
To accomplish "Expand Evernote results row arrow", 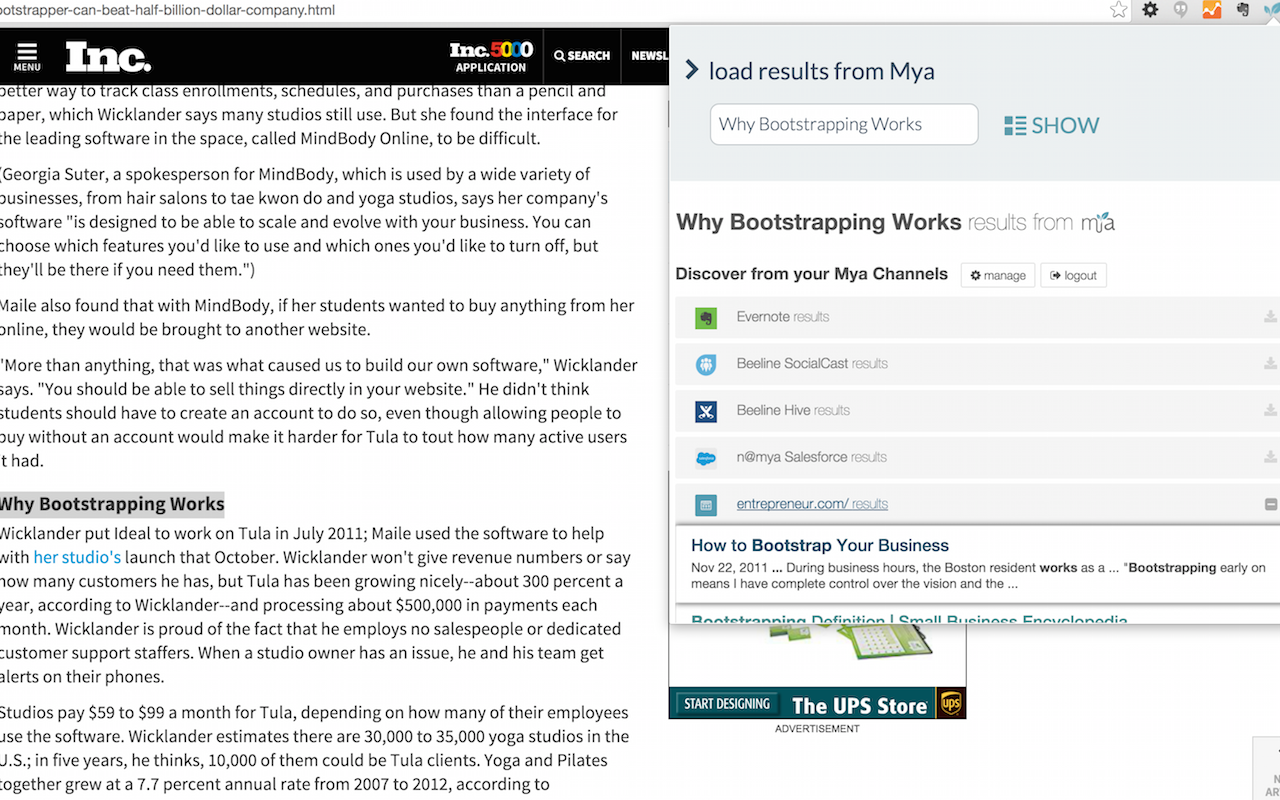I will click(x=1270, y=317).
